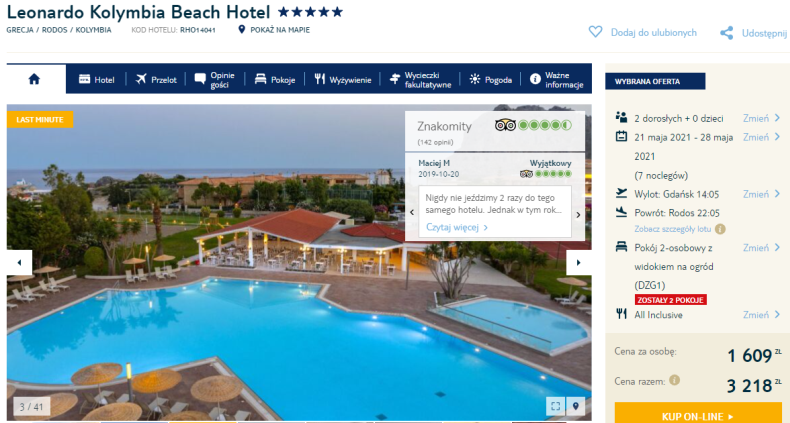Click the Udostępnij share icon

(726, 33)
